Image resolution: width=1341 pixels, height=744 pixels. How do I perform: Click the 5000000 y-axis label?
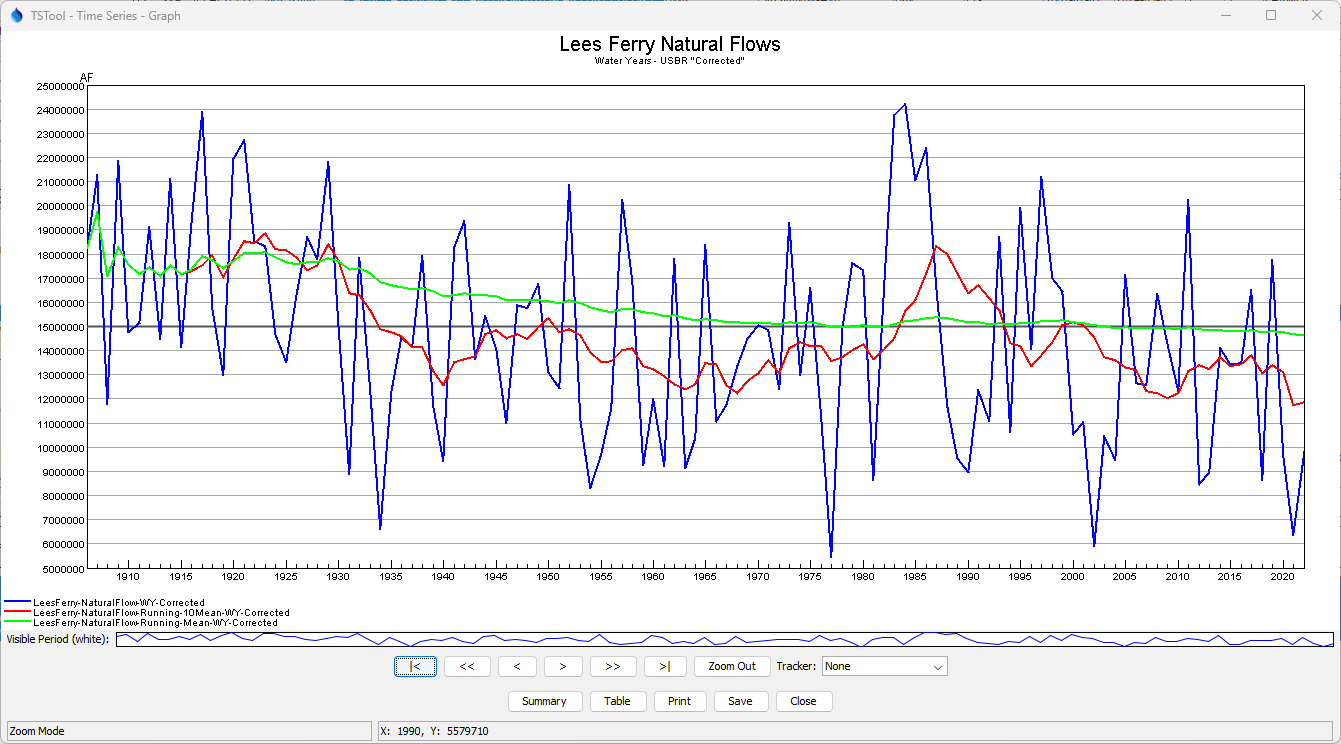pos(63,569)
